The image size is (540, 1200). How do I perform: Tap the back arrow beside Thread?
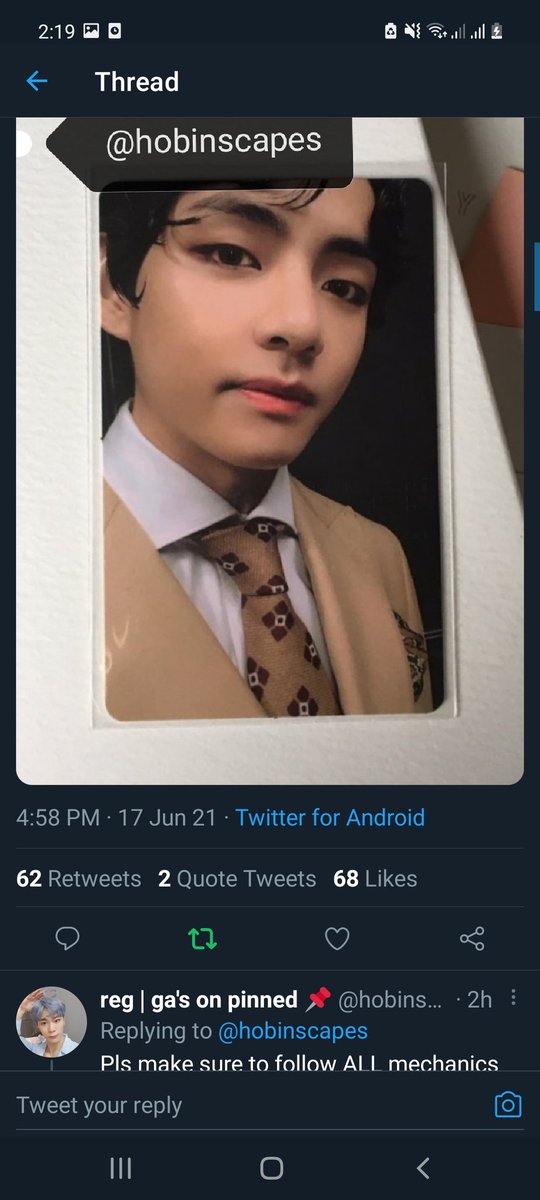click(x=37, y=81)
